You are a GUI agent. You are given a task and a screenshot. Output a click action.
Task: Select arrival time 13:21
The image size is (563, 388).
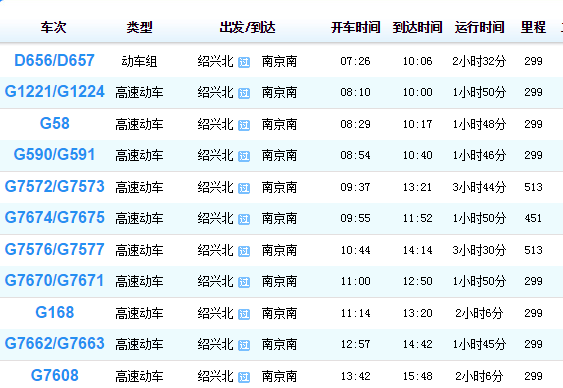pos(417,187)
